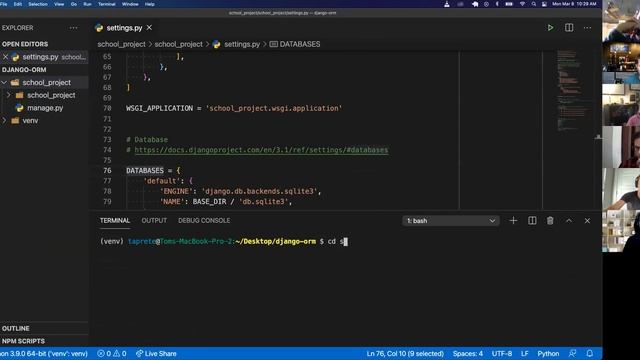
Task: Click the feedback icon in status bar
Action: coord(572,353)
